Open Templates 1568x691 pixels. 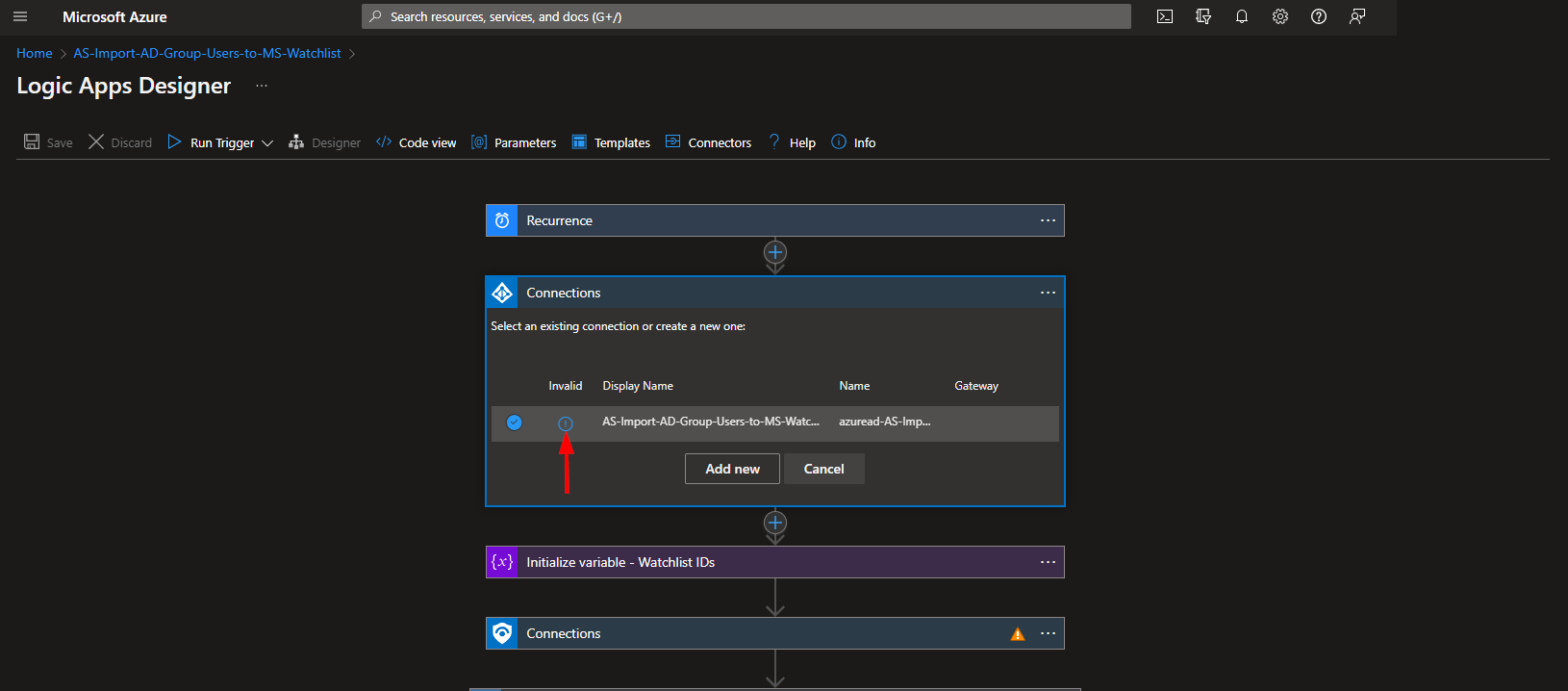pos(611,142)
